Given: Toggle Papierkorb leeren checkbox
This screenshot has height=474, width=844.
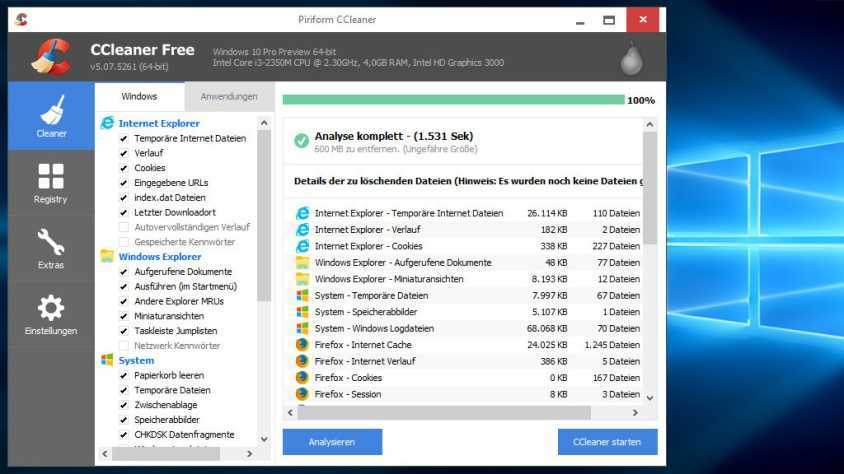Looking at the screenshot, I should [x=124, y=376].
